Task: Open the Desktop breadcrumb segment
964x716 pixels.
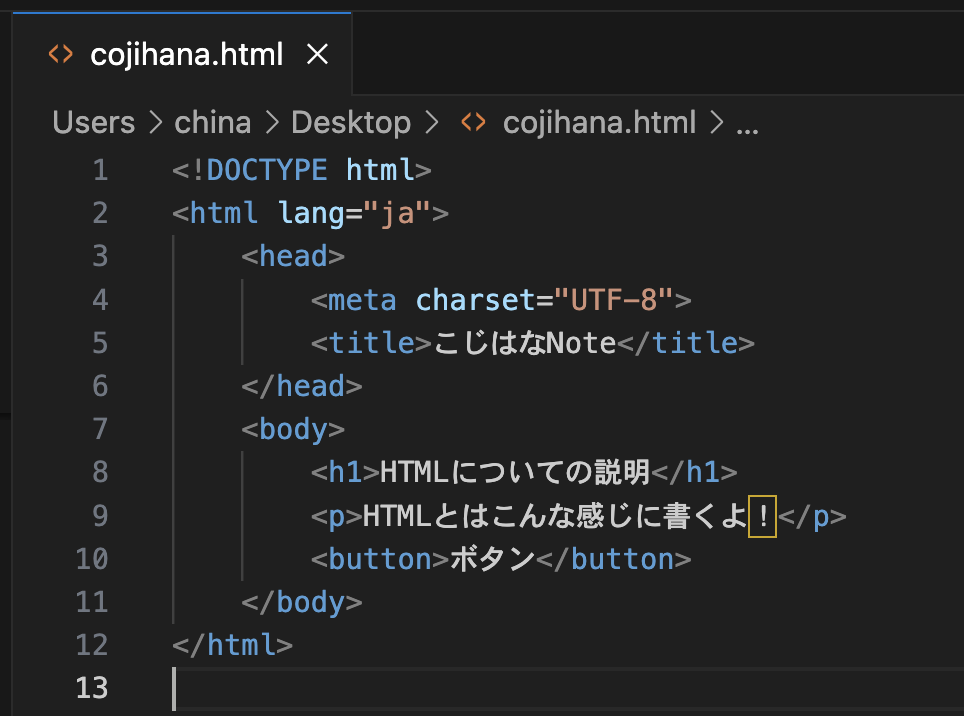Action: click(x=351, y=122)
